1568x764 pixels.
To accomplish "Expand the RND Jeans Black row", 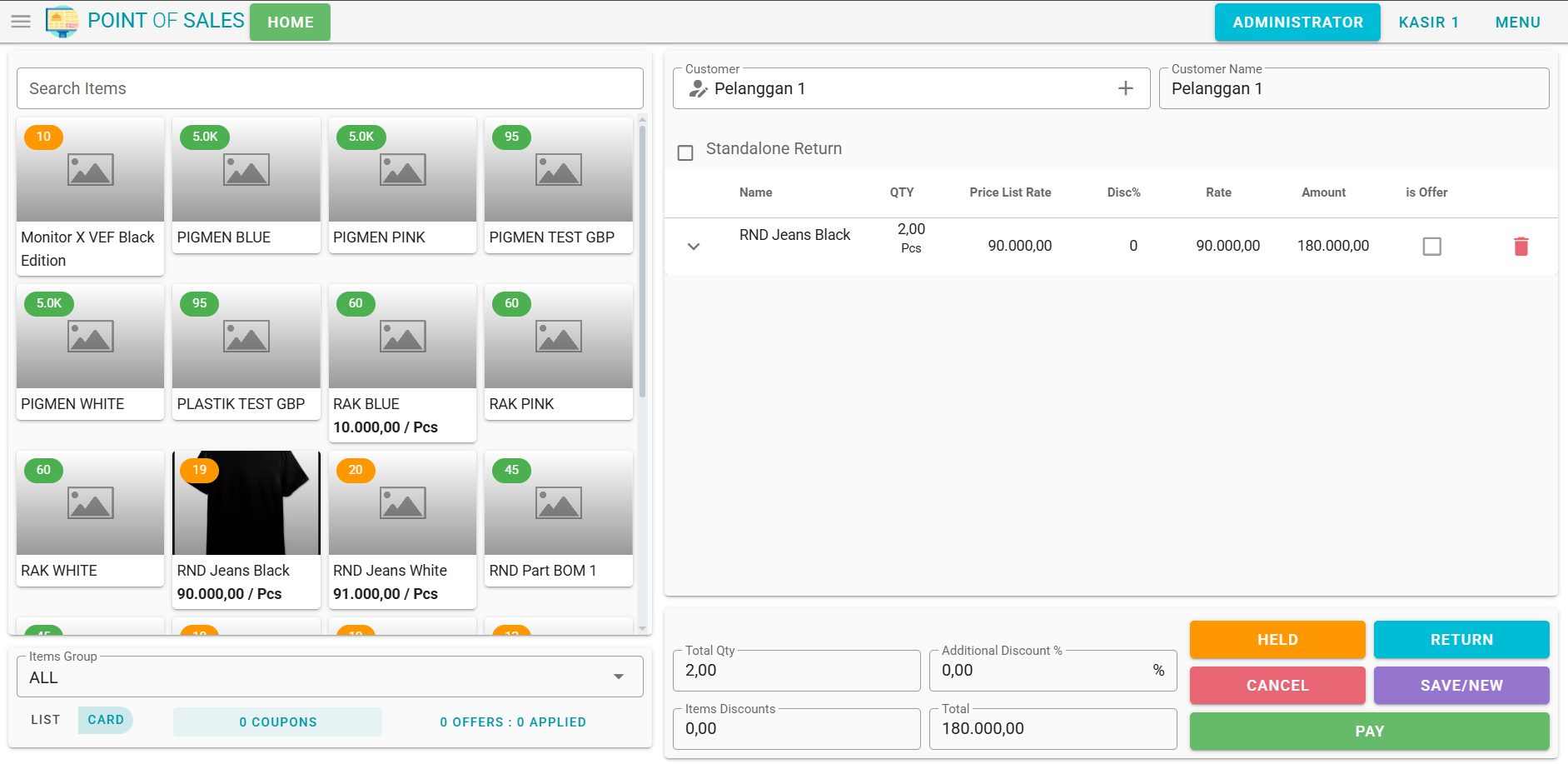I will coord(694,247).
